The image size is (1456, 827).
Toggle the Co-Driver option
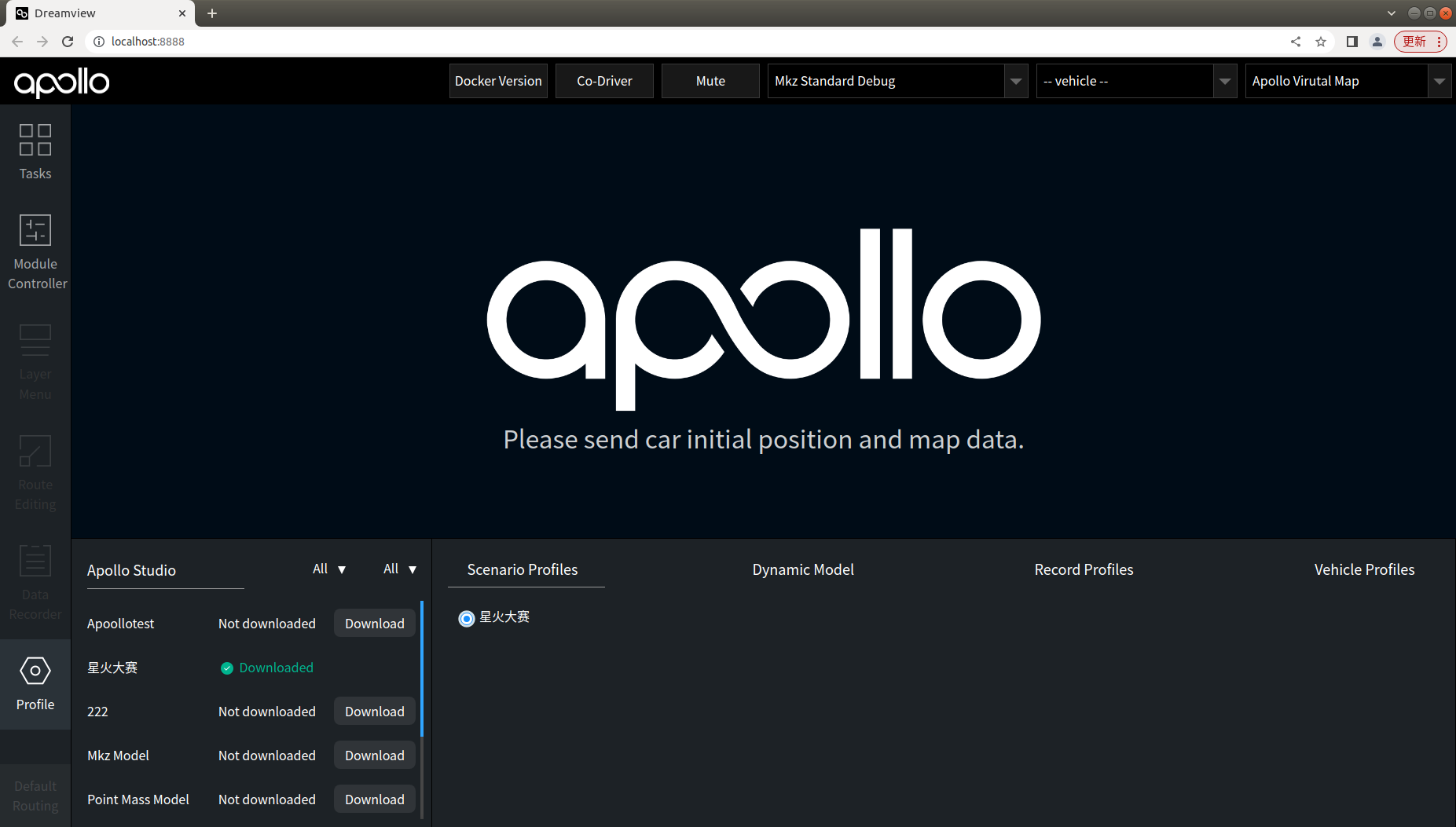tap(604, 81)
